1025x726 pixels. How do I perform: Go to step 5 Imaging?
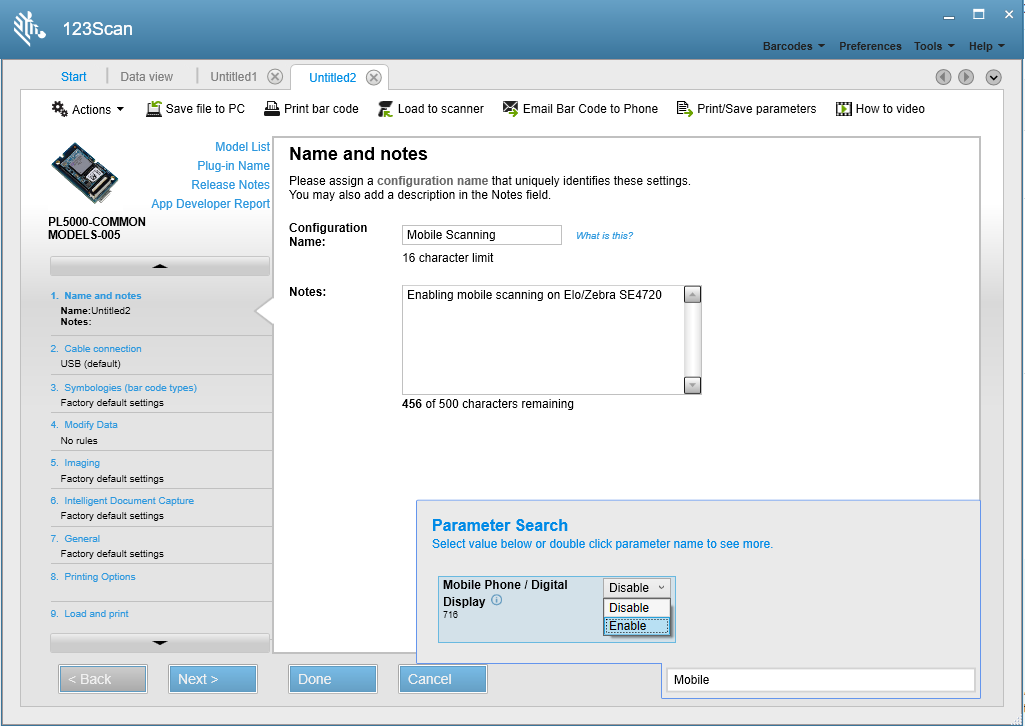tap(82, 462)
